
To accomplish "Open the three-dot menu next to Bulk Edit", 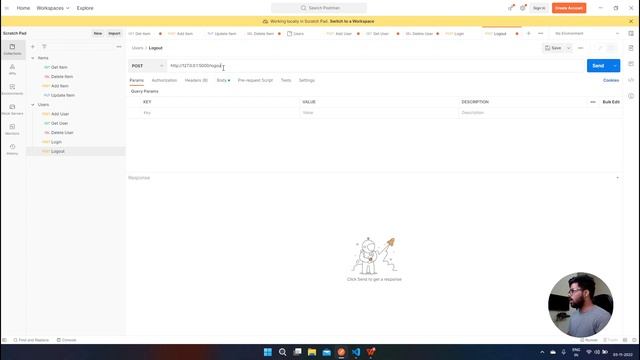I will [593, 102].
